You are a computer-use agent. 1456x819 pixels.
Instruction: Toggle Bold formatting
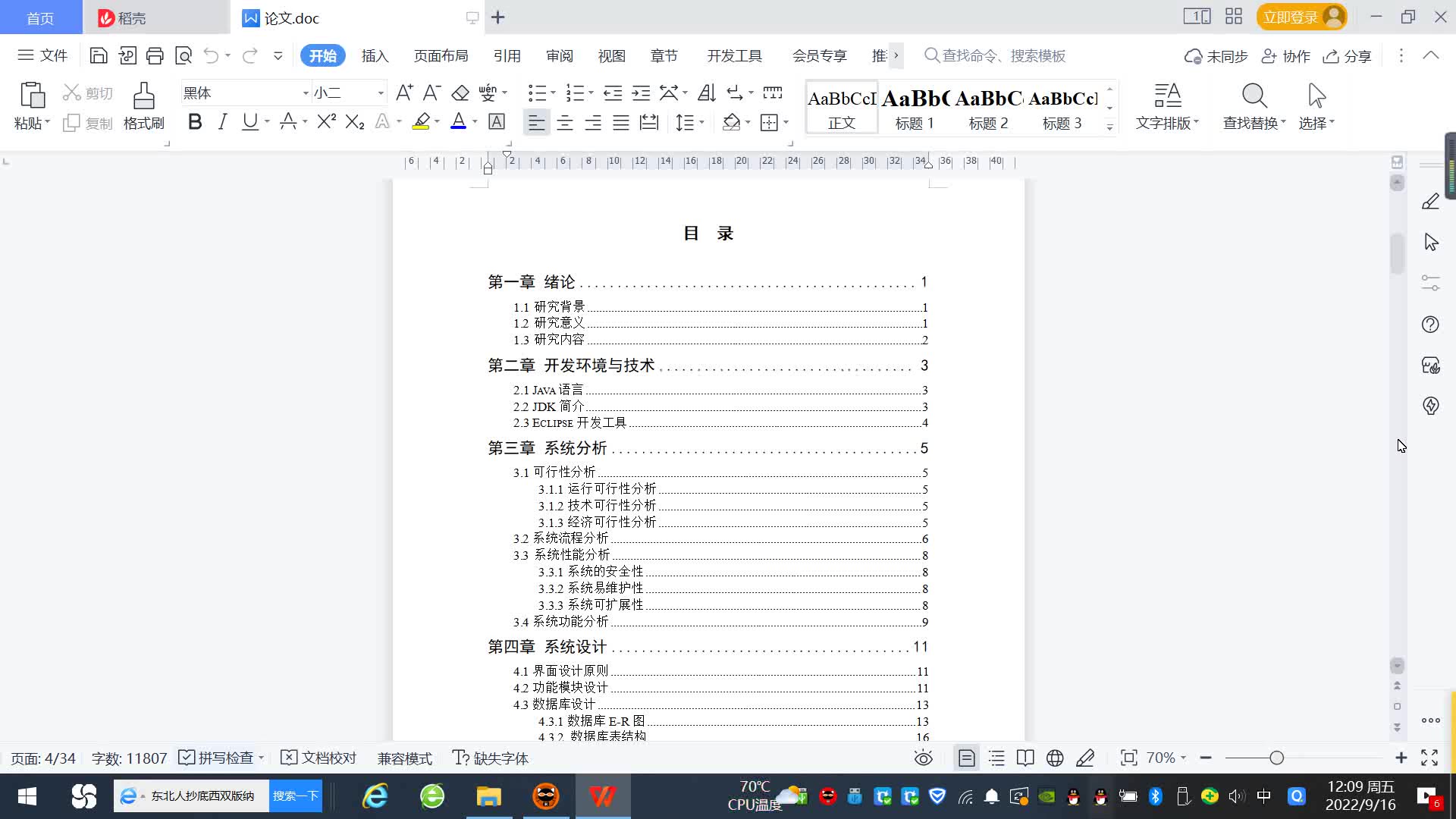pyautogui.click(x=195, y=121)
